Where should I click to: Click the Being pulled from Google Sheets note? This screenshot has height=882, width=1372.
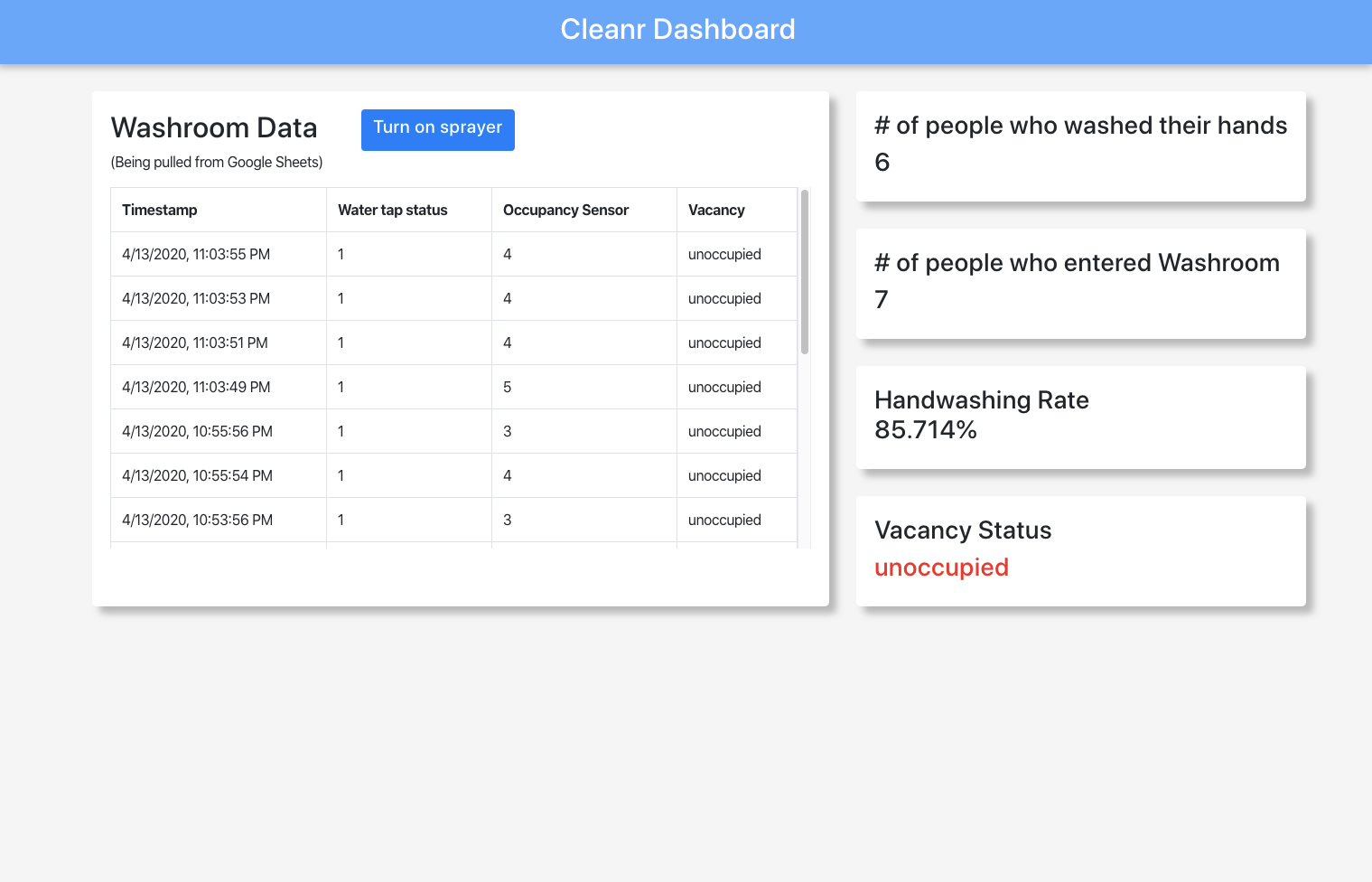click(x=217, y=162)
